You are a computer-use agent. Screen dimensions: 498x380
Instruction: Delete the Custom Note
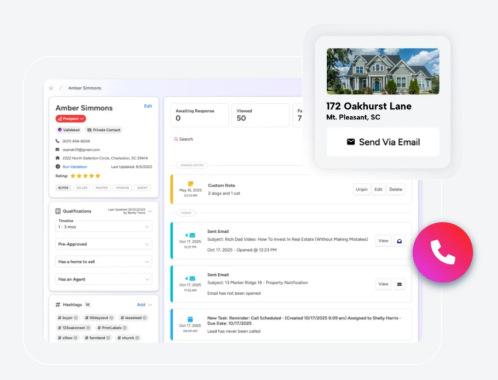point(396,189)
